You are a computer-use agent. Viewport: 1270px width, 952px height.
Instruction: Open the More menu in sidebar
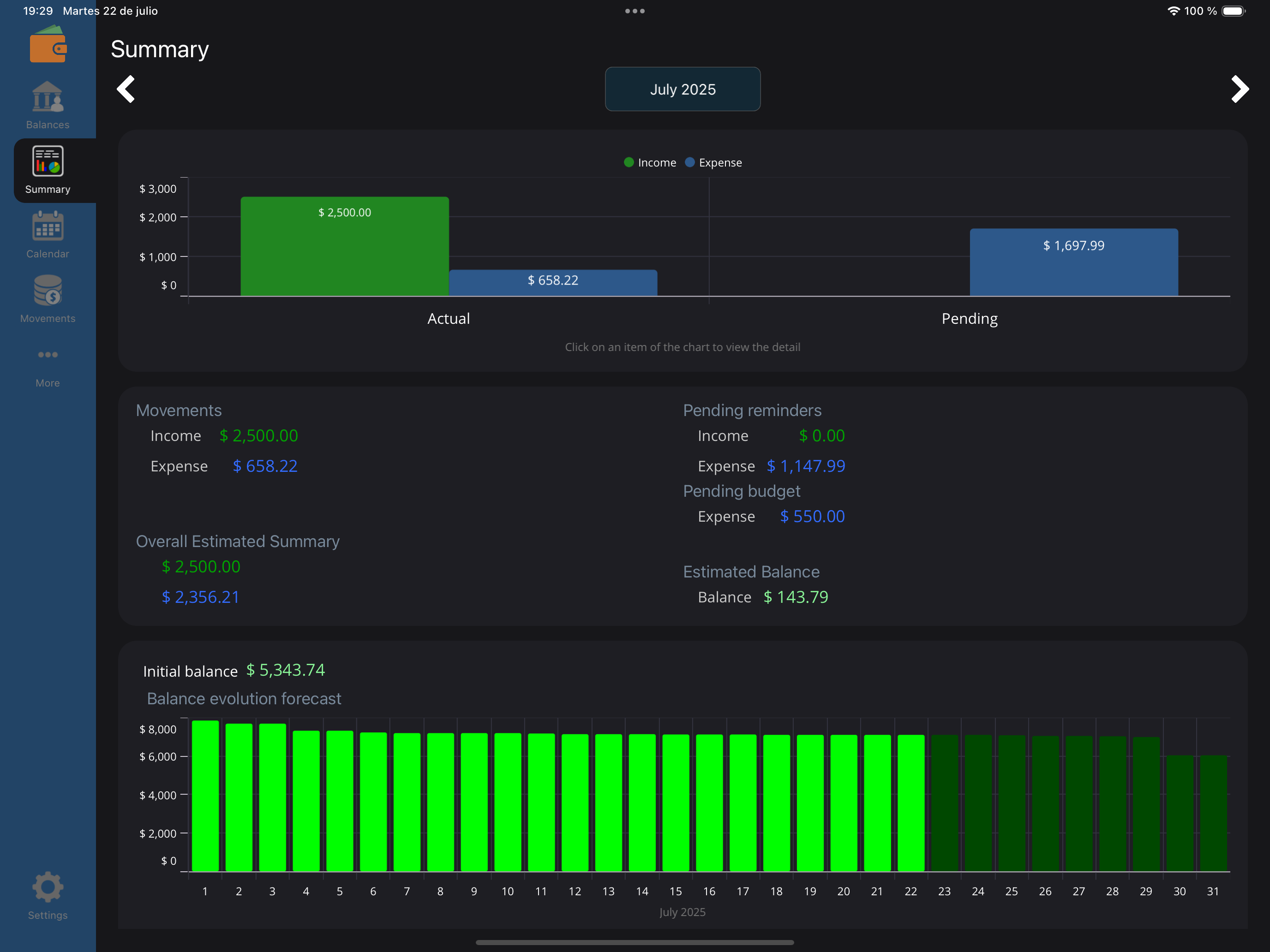point(48,367)
